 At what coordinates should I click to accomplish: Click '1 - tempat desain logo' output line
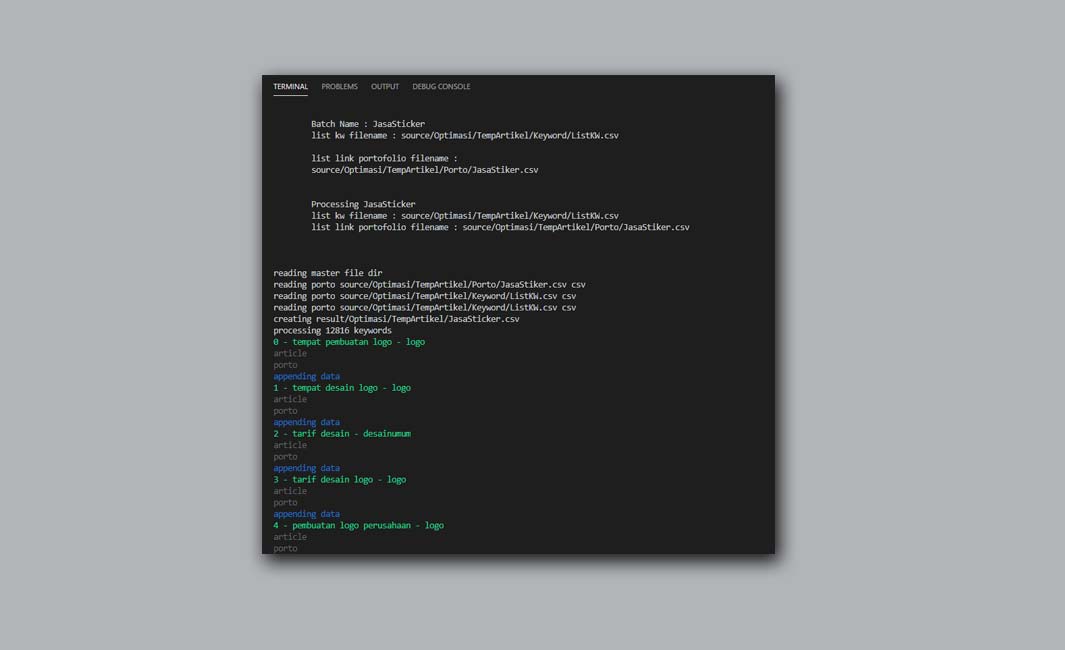point(342,388)
